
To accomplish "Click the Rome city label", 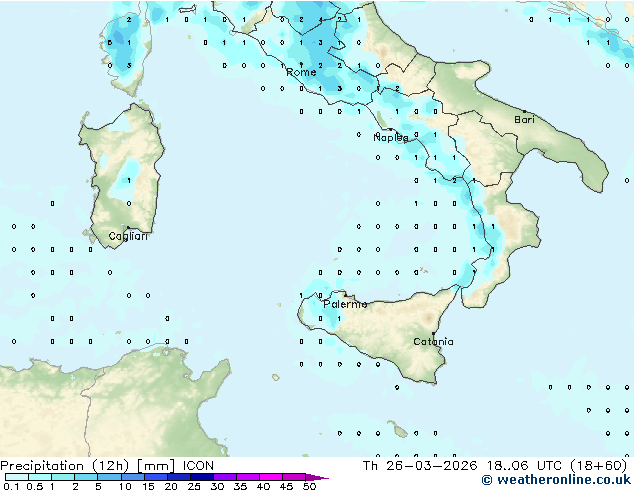I will coord(301,72).
